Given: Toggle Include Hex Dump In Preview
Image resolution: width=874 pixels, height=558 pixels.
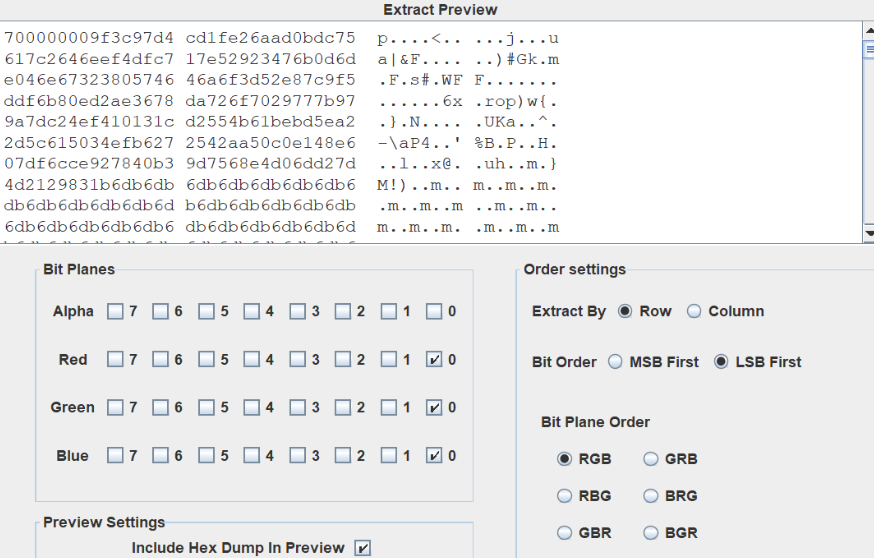Looking at the screenshot, I should (x=362, y=548).
